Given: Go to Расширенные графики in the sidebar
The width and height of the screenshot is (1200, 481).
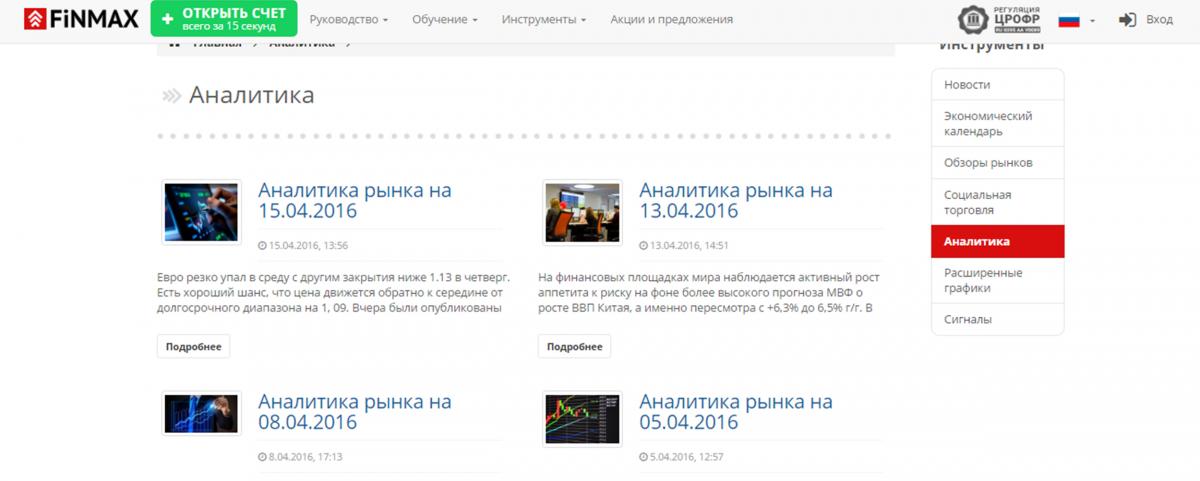Looking at the screenshot, I should pyautogui.click(x=983, y=280).
